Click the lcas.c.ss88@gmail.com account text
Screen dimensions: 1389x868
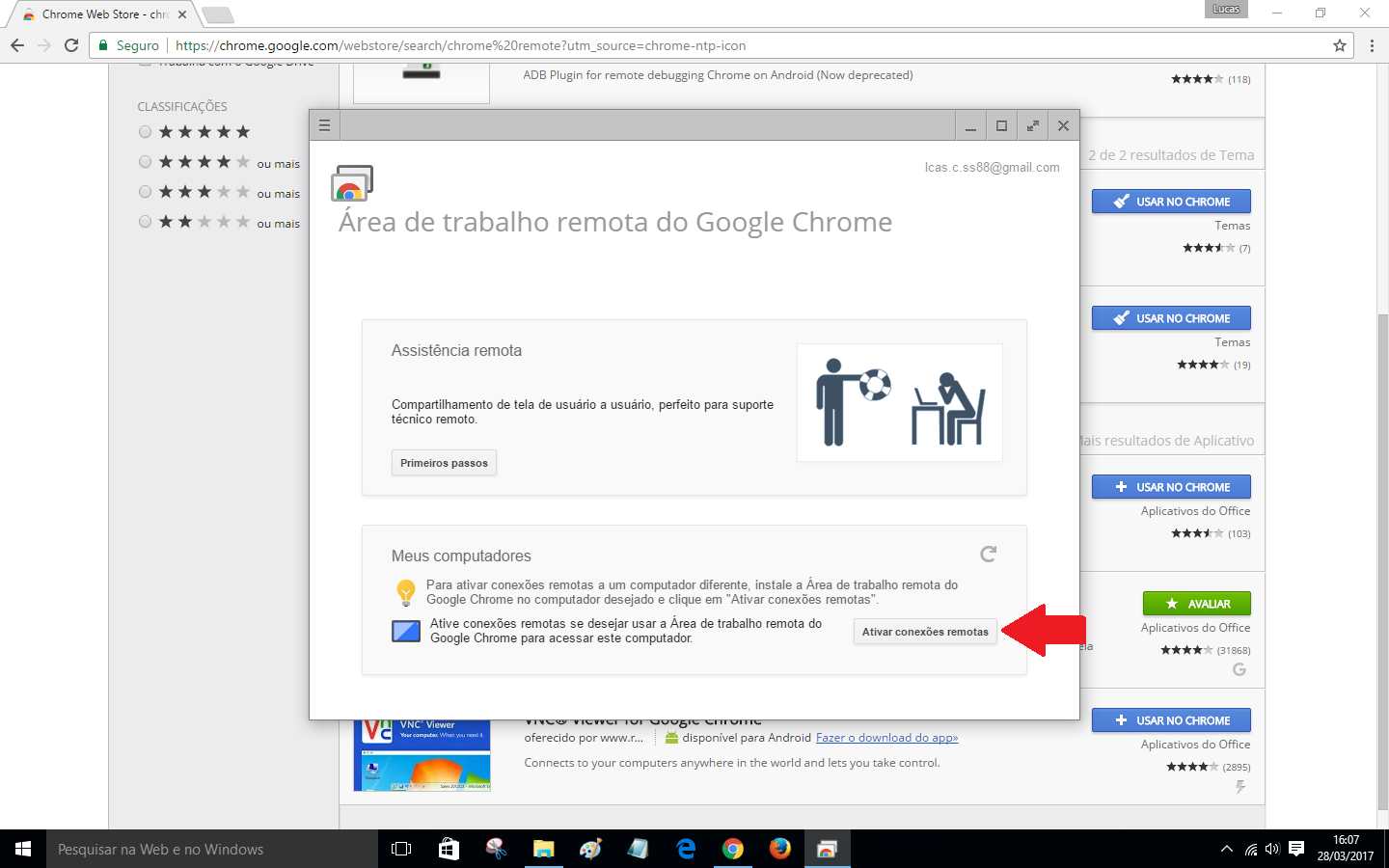(x=992, y=167)
